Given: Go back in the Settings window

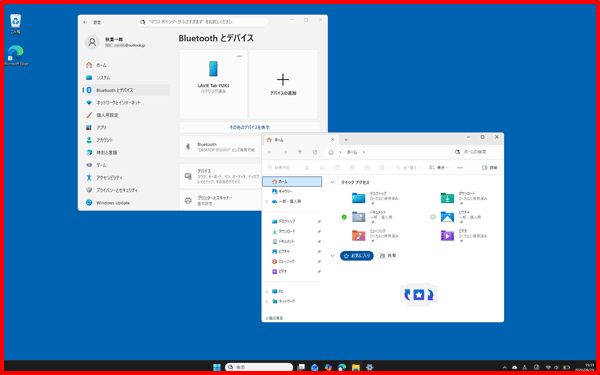Looking at the screenshot, I should [85, 23].
